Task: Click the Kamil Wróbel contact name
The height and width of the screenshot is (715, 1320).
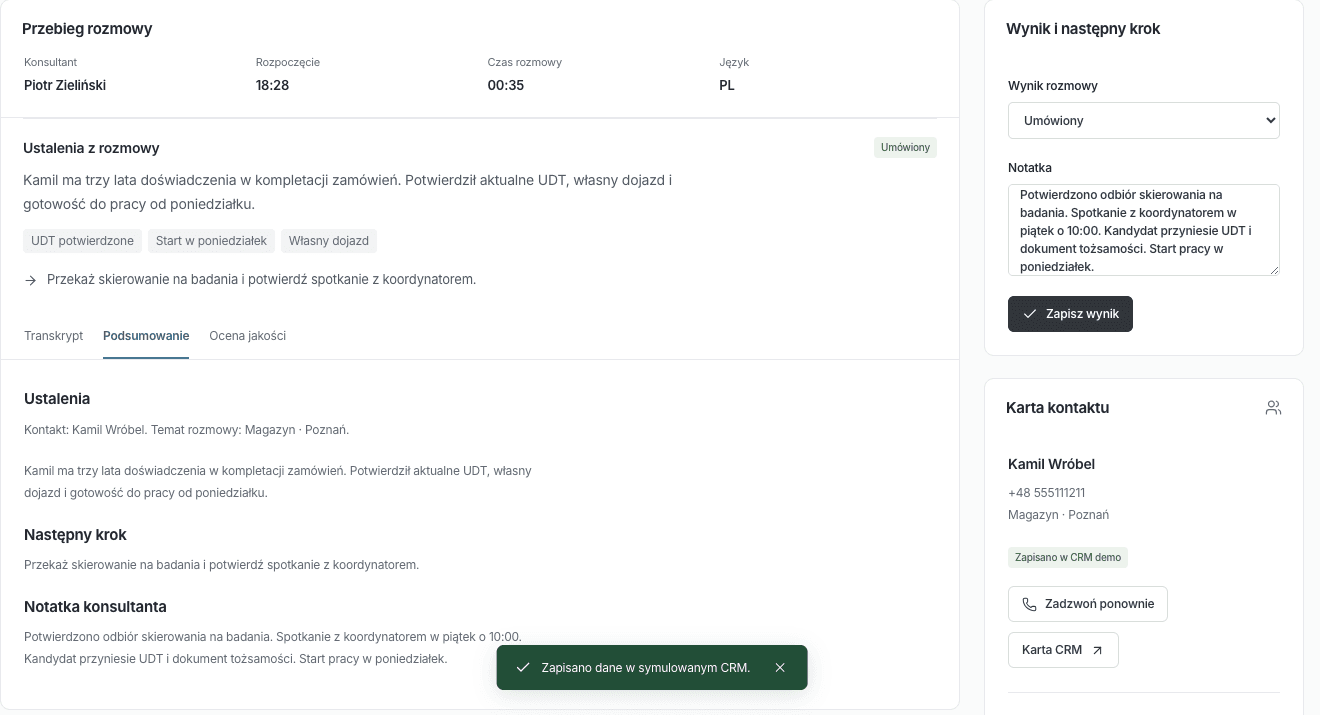Action: pos(1051,464)
